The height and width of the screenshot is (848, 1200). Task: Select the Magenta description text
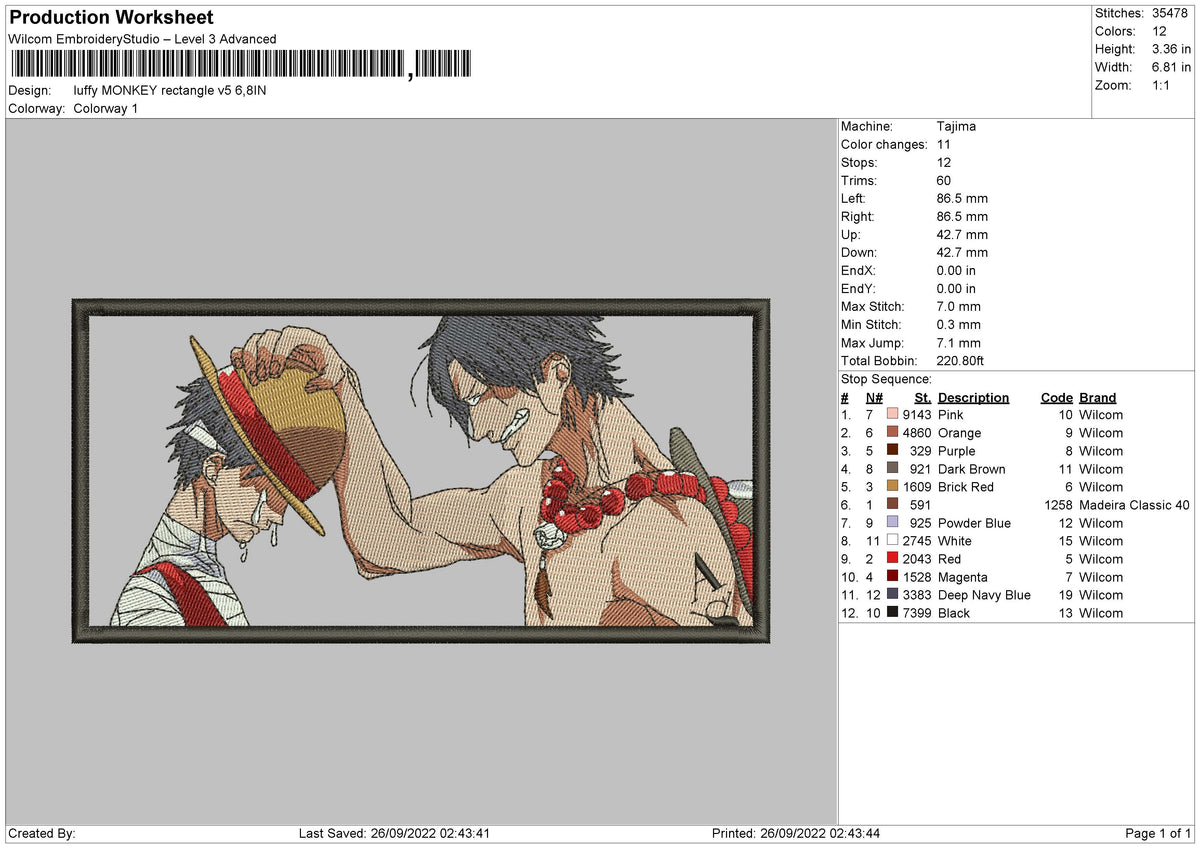pos(963,577)
